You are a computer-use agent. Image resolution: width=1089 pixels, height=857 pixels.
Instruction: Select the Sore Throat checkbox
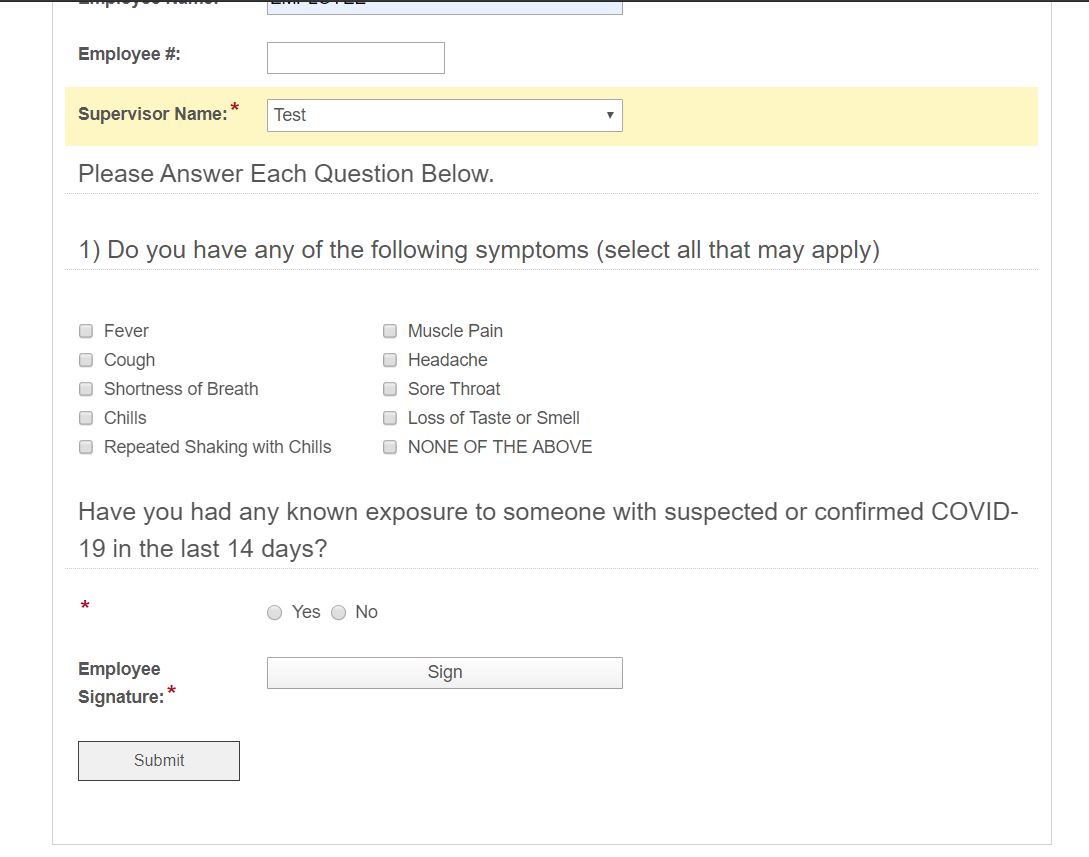tap(390, 389)
